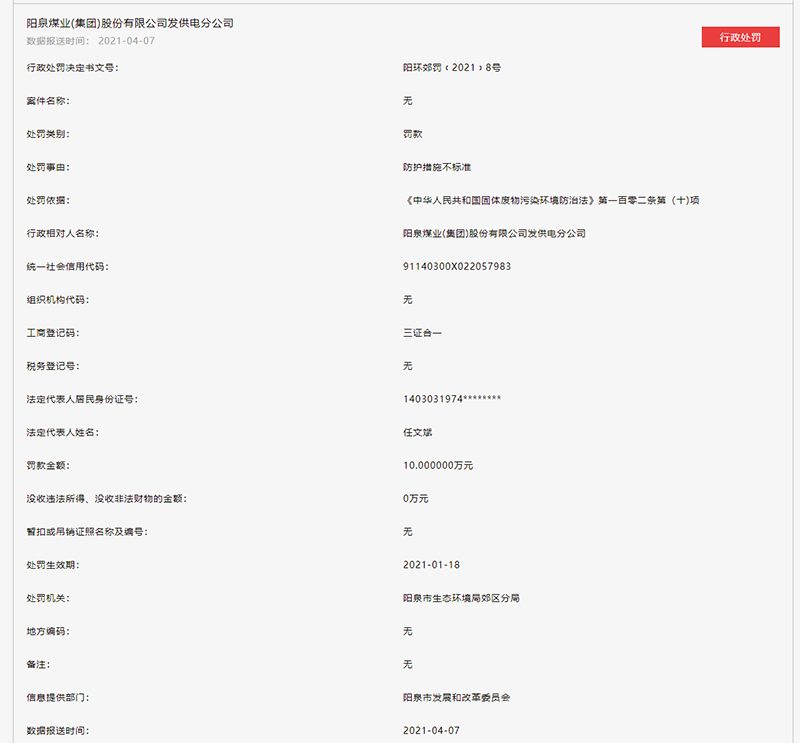Click the 工商登记码 value 三证合一
Image resolution: width=800 pixels, height=743 pixels.
pos(422,333)
